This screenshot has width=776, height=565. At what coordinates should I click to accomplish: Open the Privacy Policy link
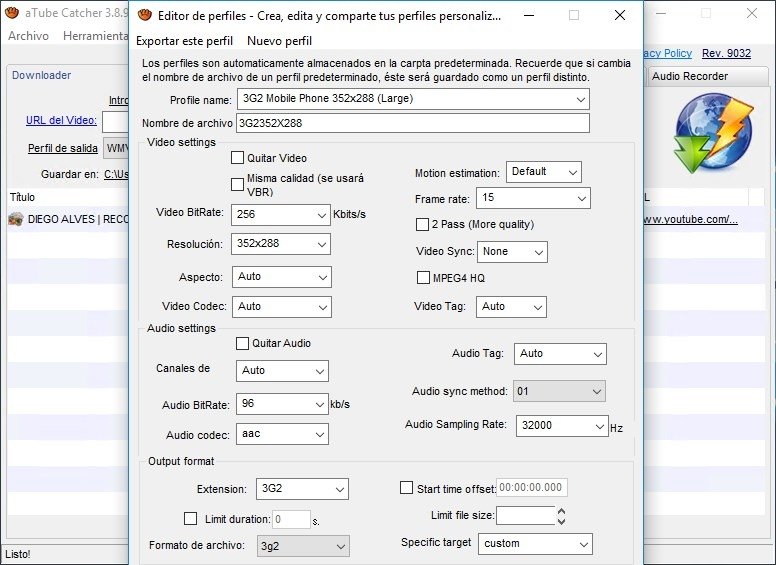coord(668,53)
